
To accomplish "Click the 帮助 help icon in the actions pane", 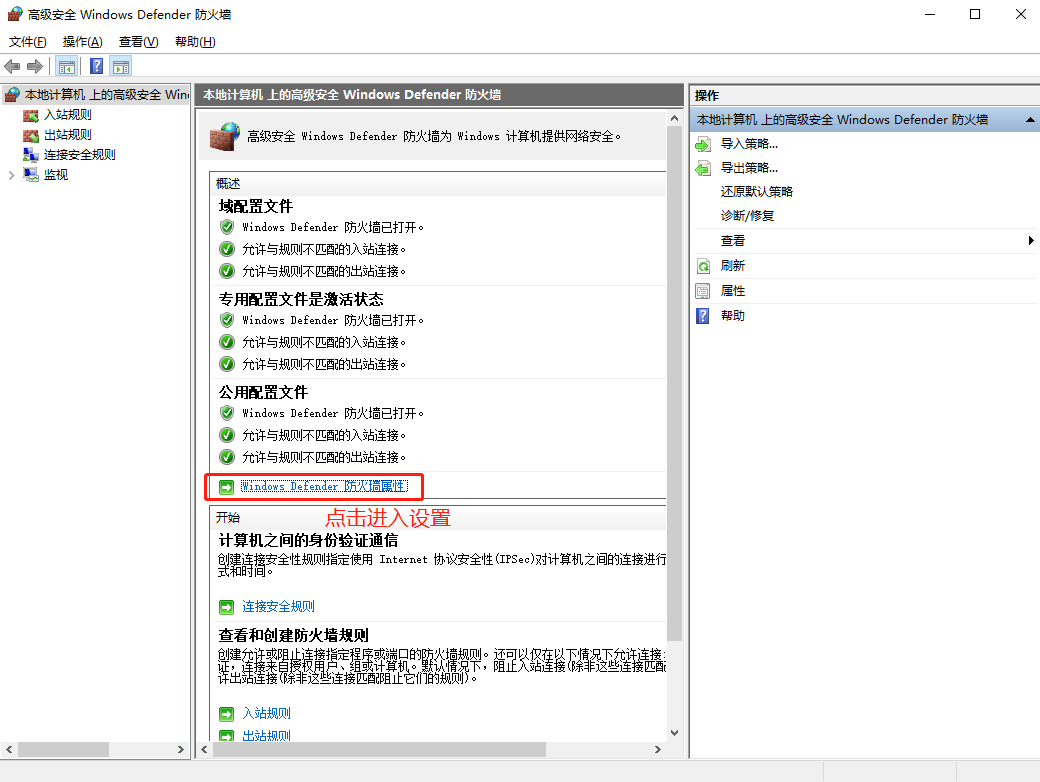I will click(x=703, y=316).
